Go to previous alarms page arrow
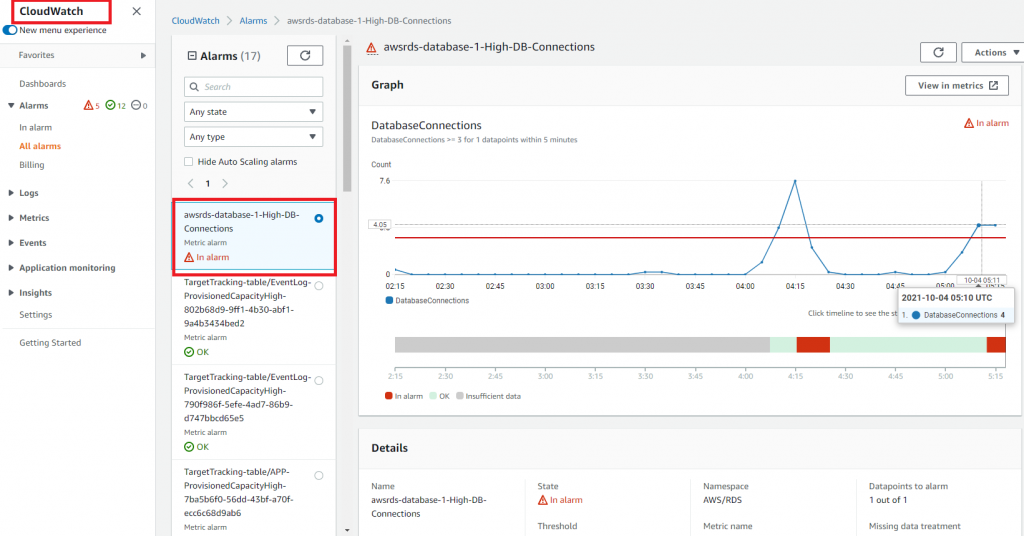 coord(191,183)
